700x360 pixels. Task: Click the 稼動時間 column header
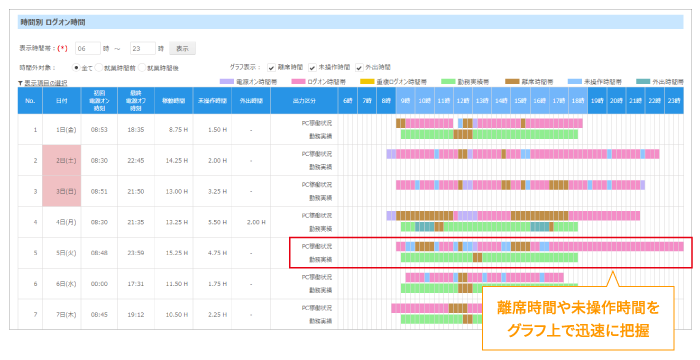(174, 101)
